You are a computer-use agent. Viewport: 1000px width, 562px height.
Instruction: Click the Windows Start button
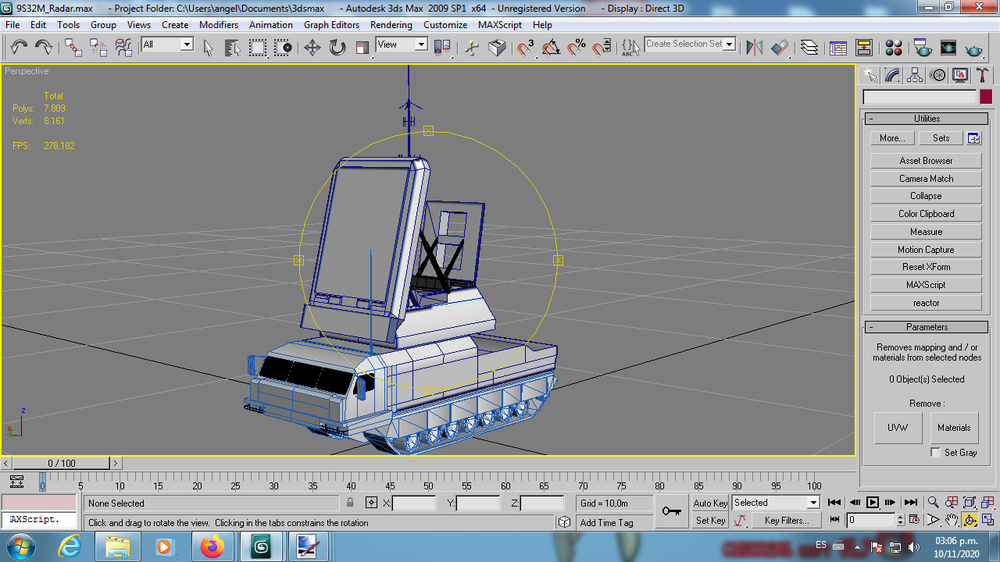point(21,547)
